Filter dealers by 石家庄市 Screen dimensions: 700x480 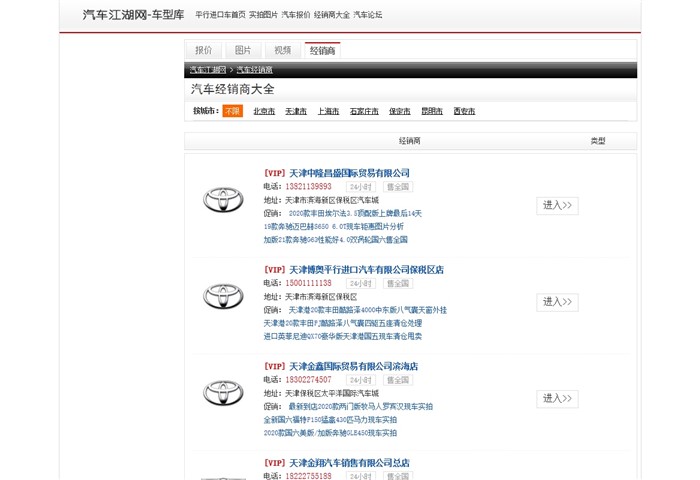(x=364, y=111)
